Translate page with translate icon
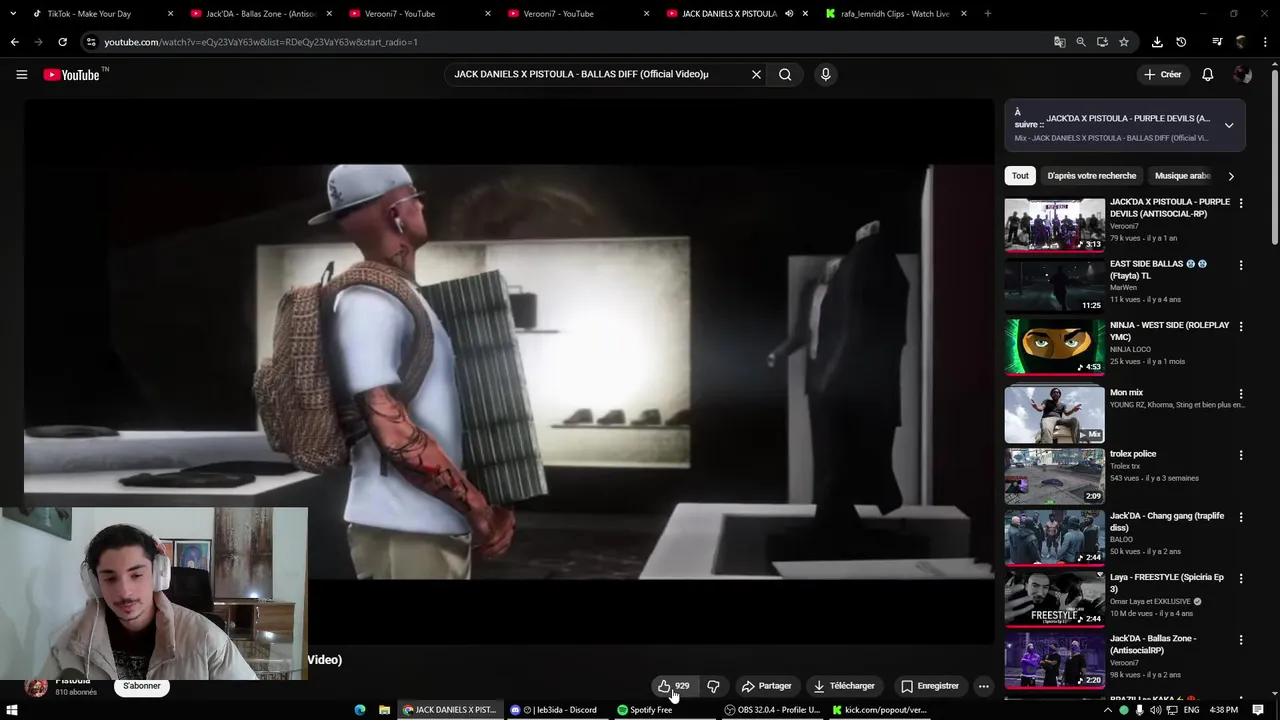The width and height of the screenshot is (1280, 720). 1059,42
